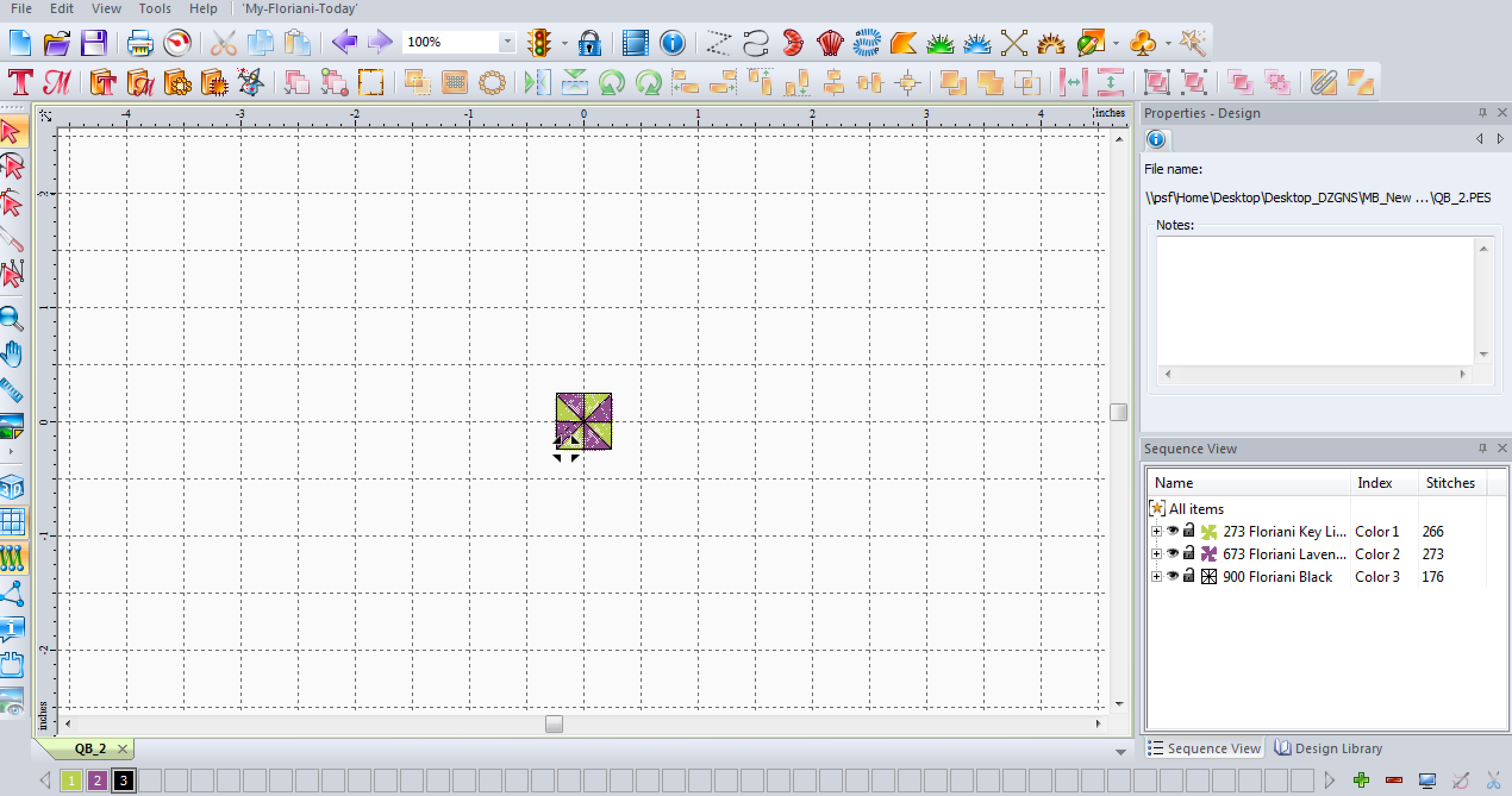This screenshot has width=1512, height=796.
Task: Select purple color swatch 2 in palette
Action: pyautogui.click(x=98, y=781)
